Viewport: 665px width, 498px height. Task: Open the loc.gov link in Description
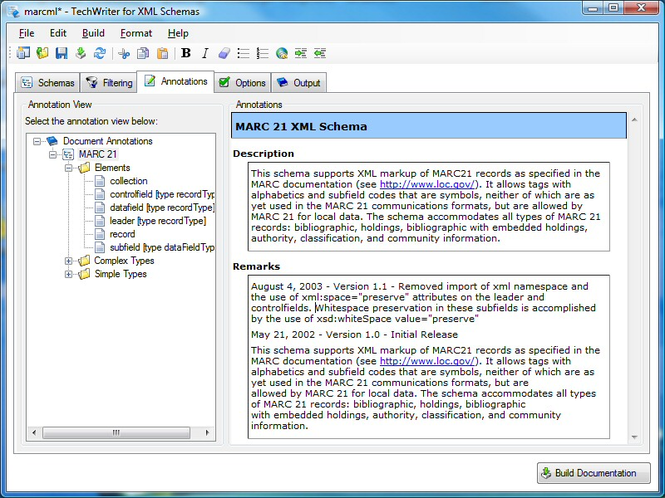tap(427, 185)
